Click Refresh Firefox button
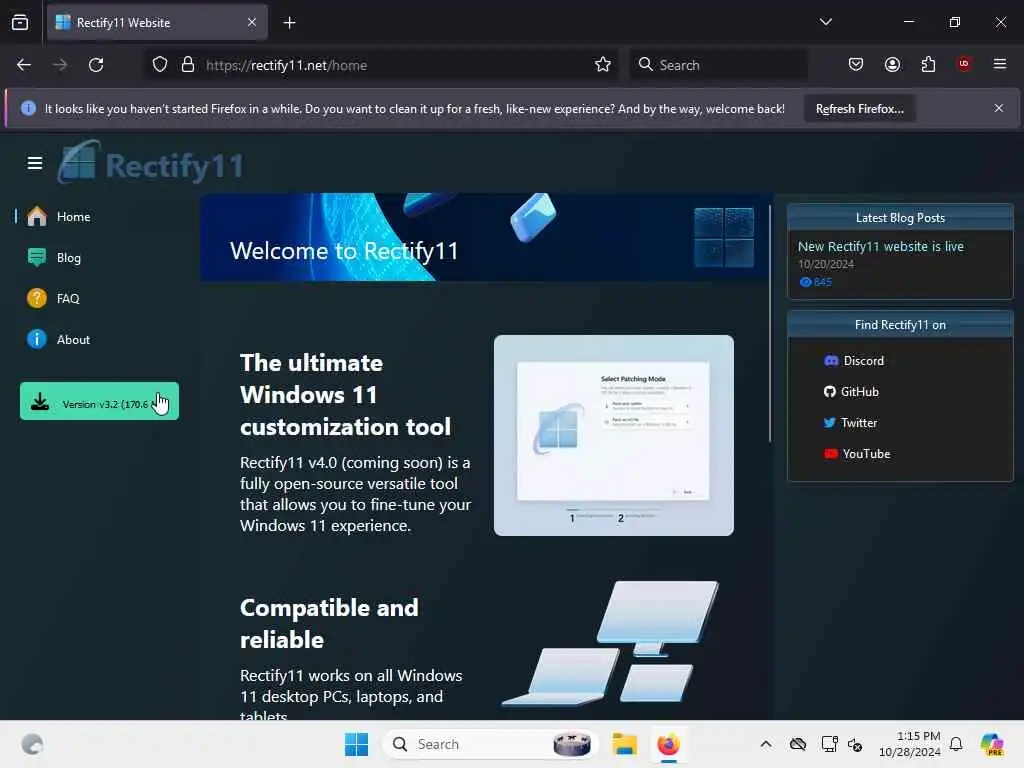The height and width of the screenshot is (768, 1024). [x=859, y=109]
